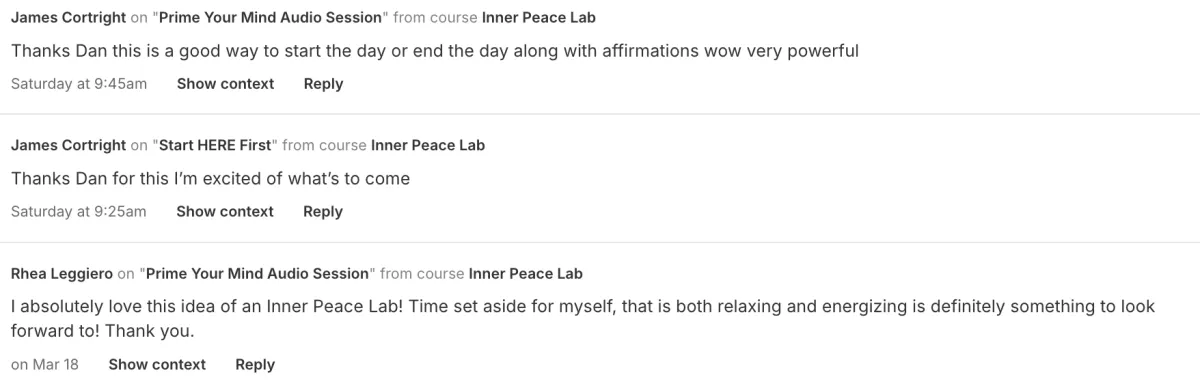
Task: Open the "Start HERE First" lesson link
Action: pos(214,145)
